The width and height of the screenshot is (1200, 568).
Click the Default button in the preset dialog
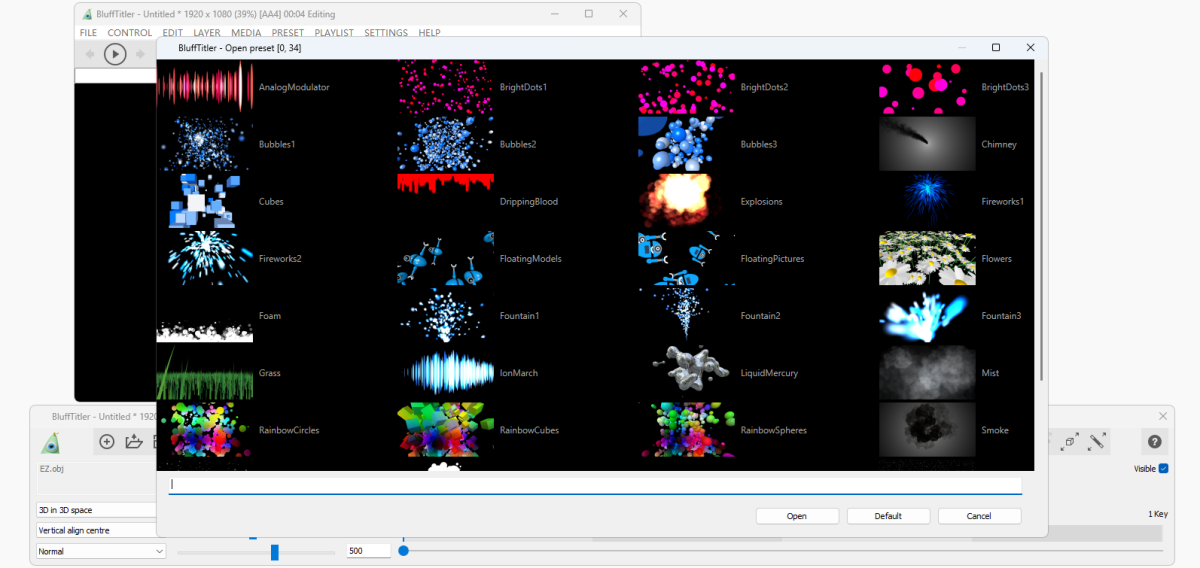(x=888, y=516)
